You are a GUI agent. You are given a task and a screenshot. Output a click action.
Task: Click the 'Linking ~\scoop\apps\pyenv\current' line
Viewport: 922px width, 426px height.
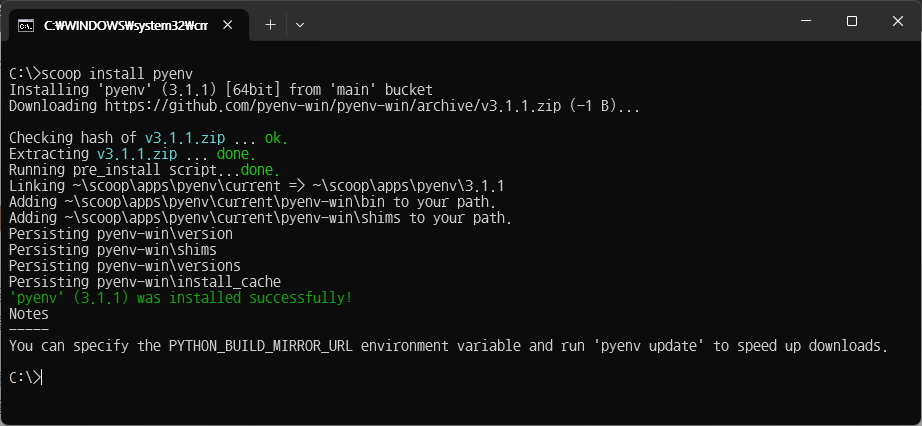pos(256,186)
